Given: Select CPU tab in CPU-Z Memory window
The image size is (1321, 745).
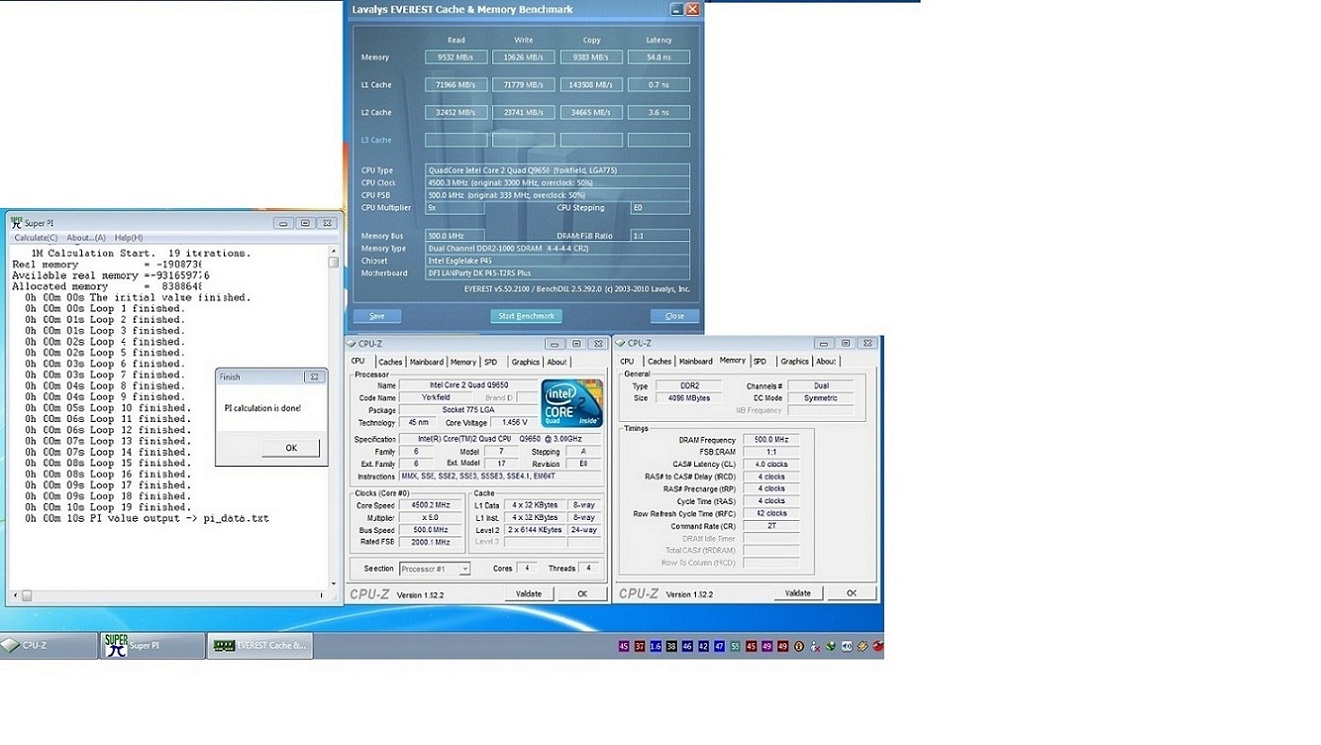Looking at the screenshot, I should coord(627,362).
